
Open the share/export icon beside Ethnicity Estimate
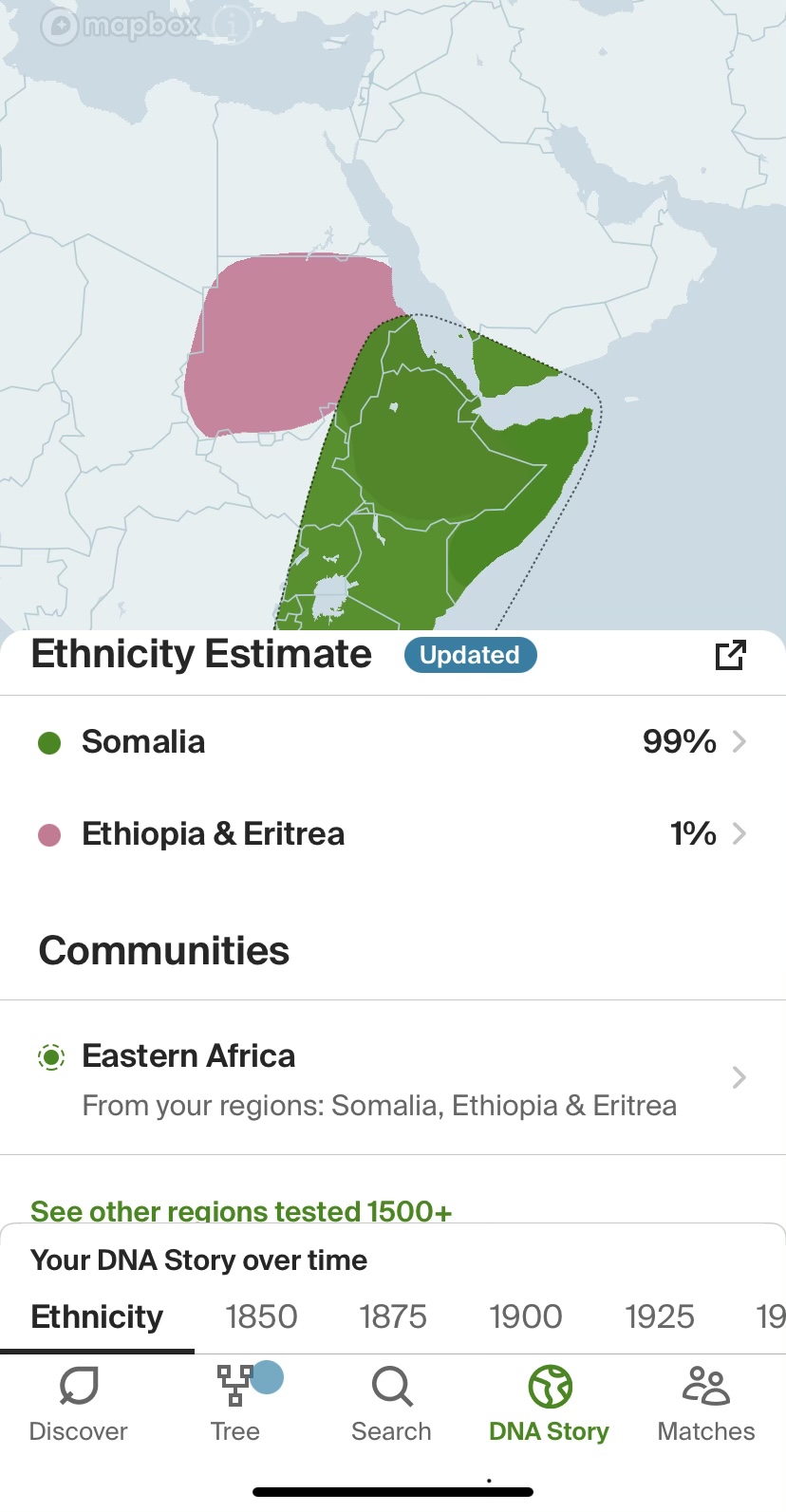point(730,655)
